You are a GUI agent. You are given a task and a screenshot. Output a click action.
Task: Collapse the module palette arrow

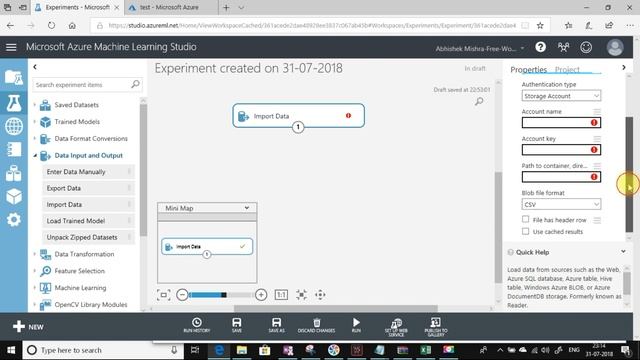pyautogui.click(x=35, y=67)
